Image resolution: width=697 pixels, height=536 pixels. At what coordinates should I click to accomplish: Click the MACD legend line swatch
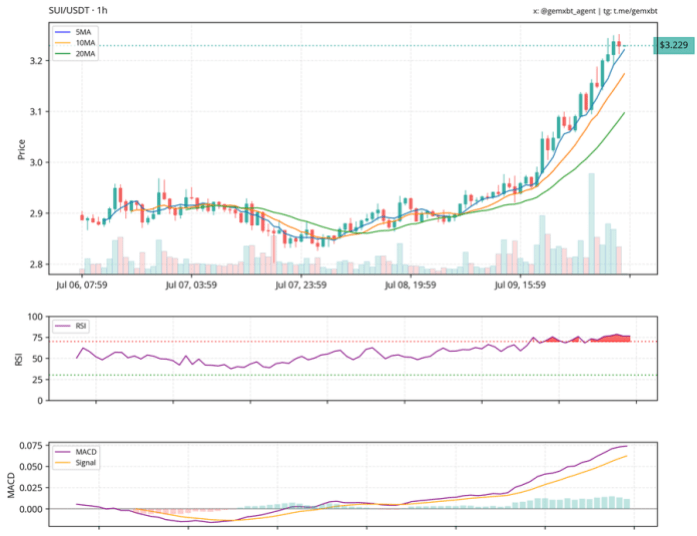pos(64,451)
